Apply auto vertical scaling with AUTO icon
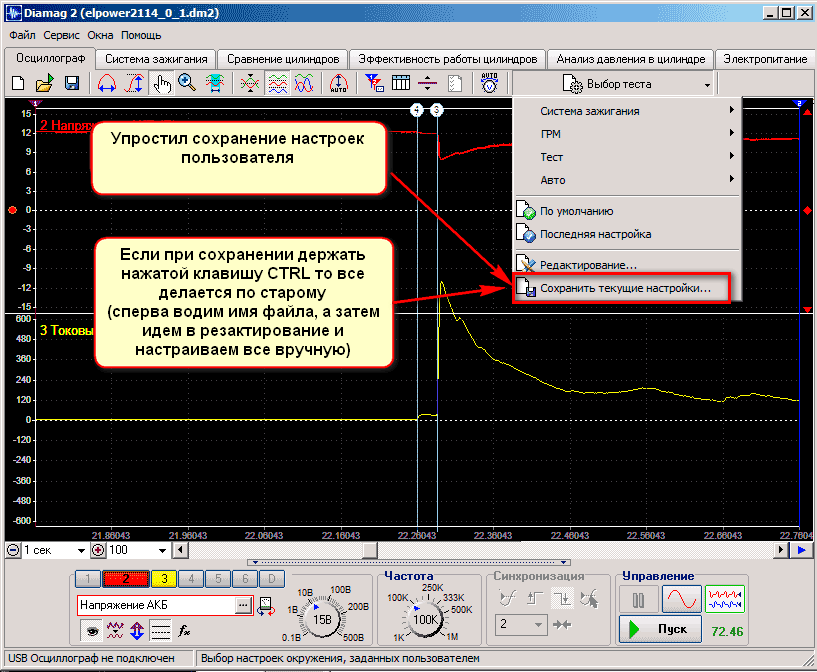 (x=339, y=83)
